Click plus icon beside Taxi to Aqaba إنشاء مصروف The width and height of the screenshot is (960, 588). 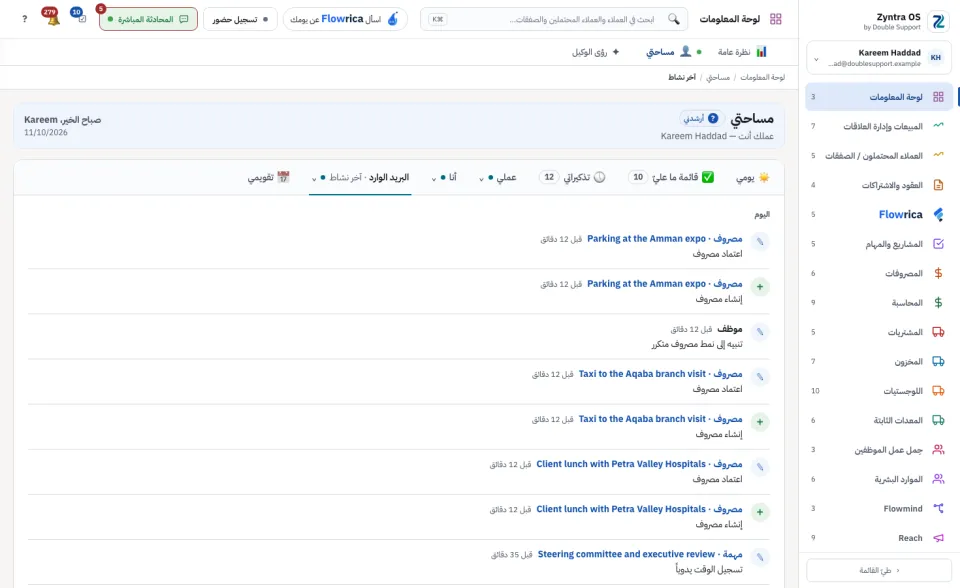(760, 421)
